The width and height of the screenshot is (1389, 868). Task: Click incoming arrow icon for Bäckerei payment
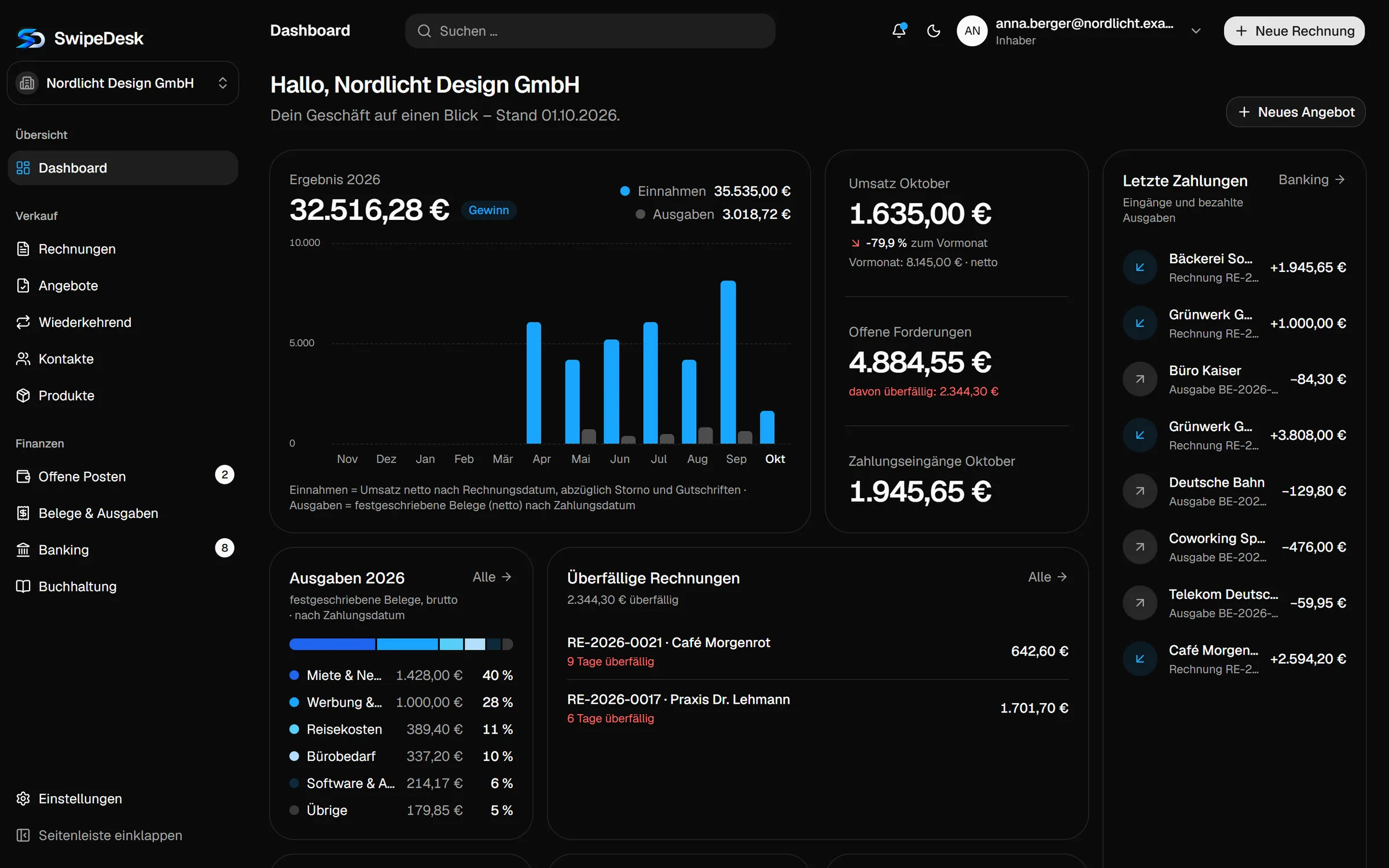click(x=1140, y=267)
